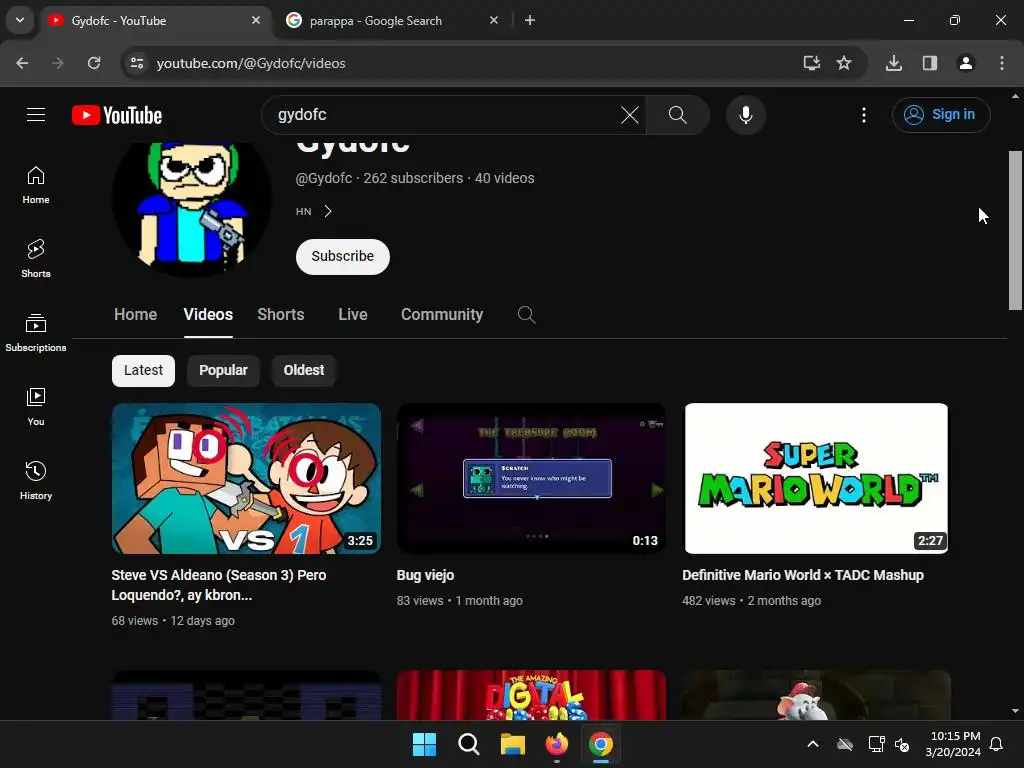Image resolution: width=1024 pixels, height=768 pixels.
Task: Open Bug viejo video thumbnail
Action: point(532,479)
